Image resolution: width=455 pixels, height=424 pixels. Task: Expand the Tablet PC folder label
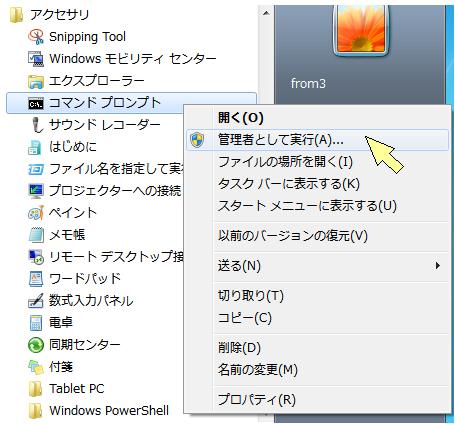coord(77,389)
